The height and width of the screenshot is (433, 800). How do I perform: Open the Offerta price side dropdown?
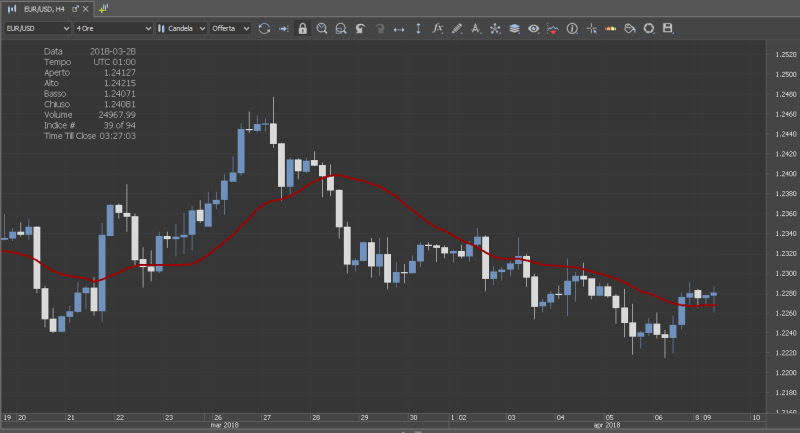point(230,28)
